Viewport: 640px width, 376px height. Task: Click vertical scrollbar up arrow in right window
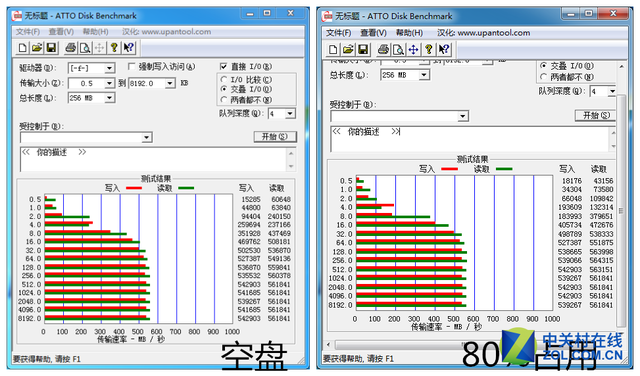pos(621,66)
